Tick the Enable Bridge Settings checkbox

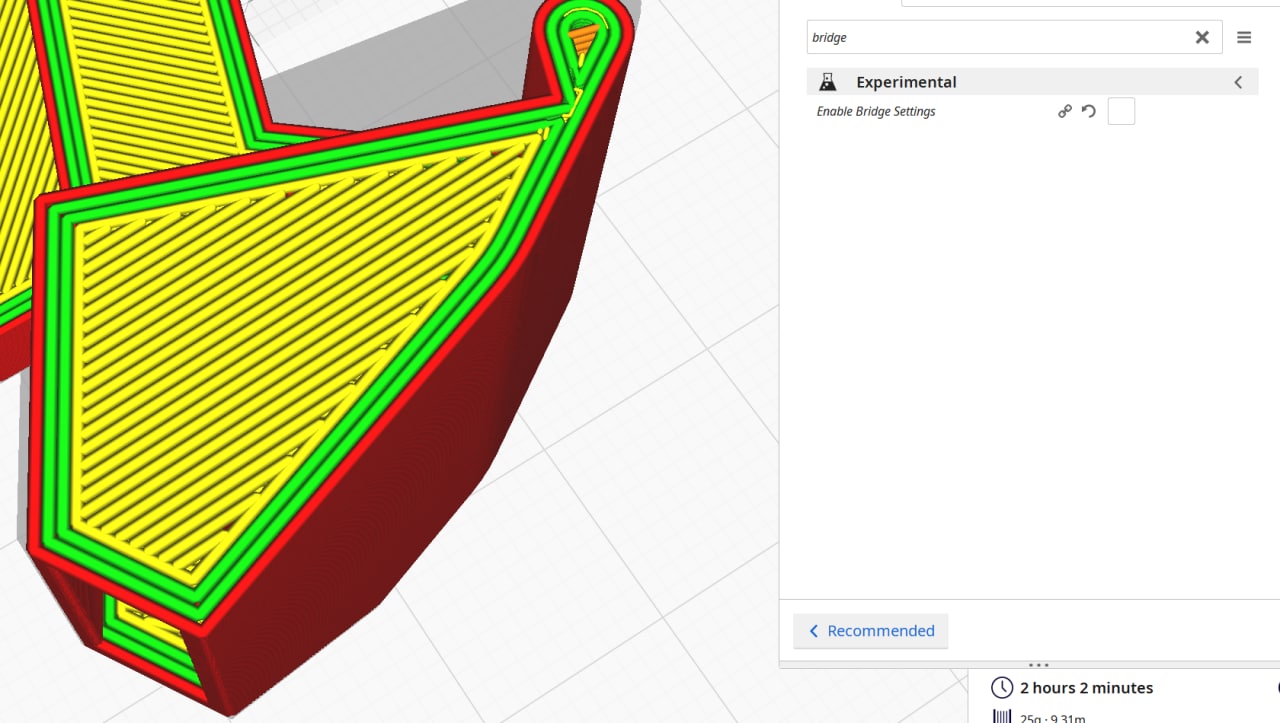(x=1121, y=111)
